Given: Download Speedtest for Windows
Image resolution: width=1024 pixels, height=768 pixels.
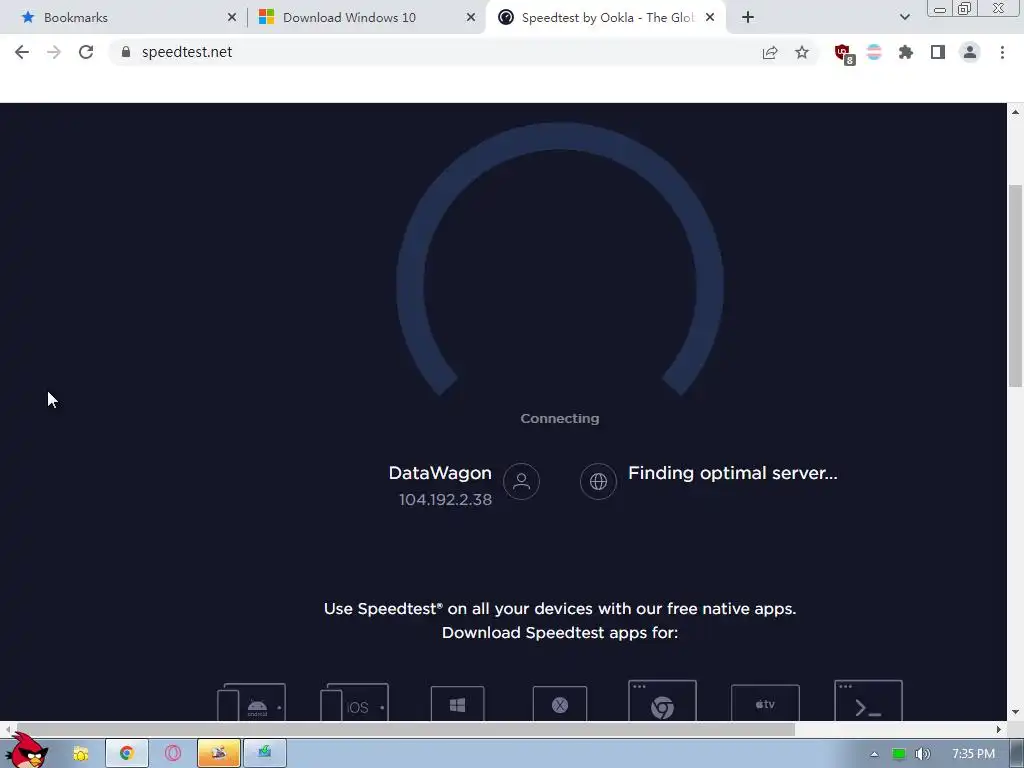Looking at the screenshot, I should point(458,704).
